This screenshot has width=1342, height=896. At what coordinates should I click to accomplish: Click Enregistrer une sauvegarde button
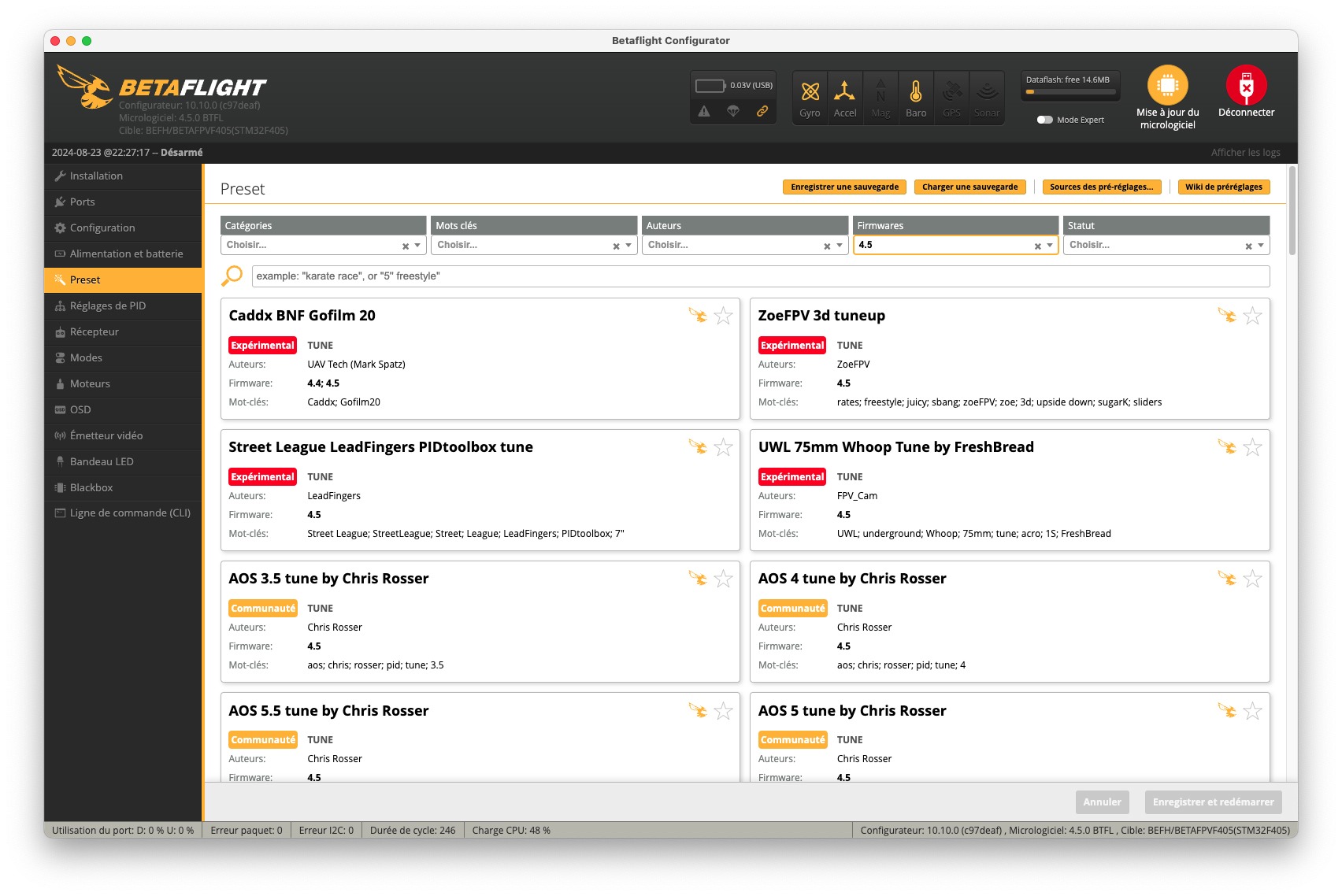pyautogui.click(x=844, y=187)
